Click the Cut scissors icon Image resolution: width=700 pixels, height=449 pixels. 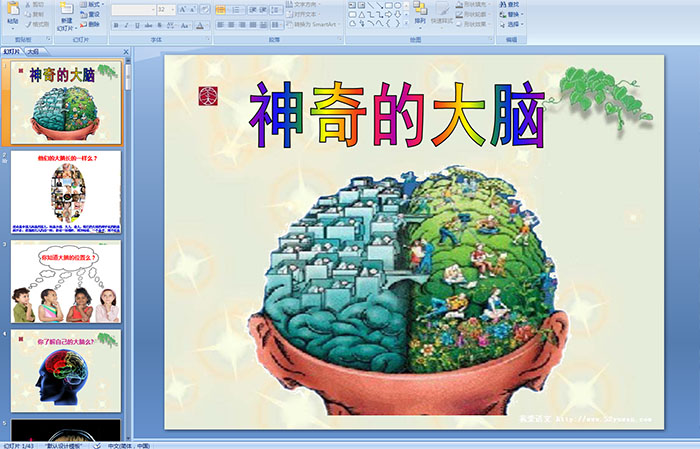(28, 4)
